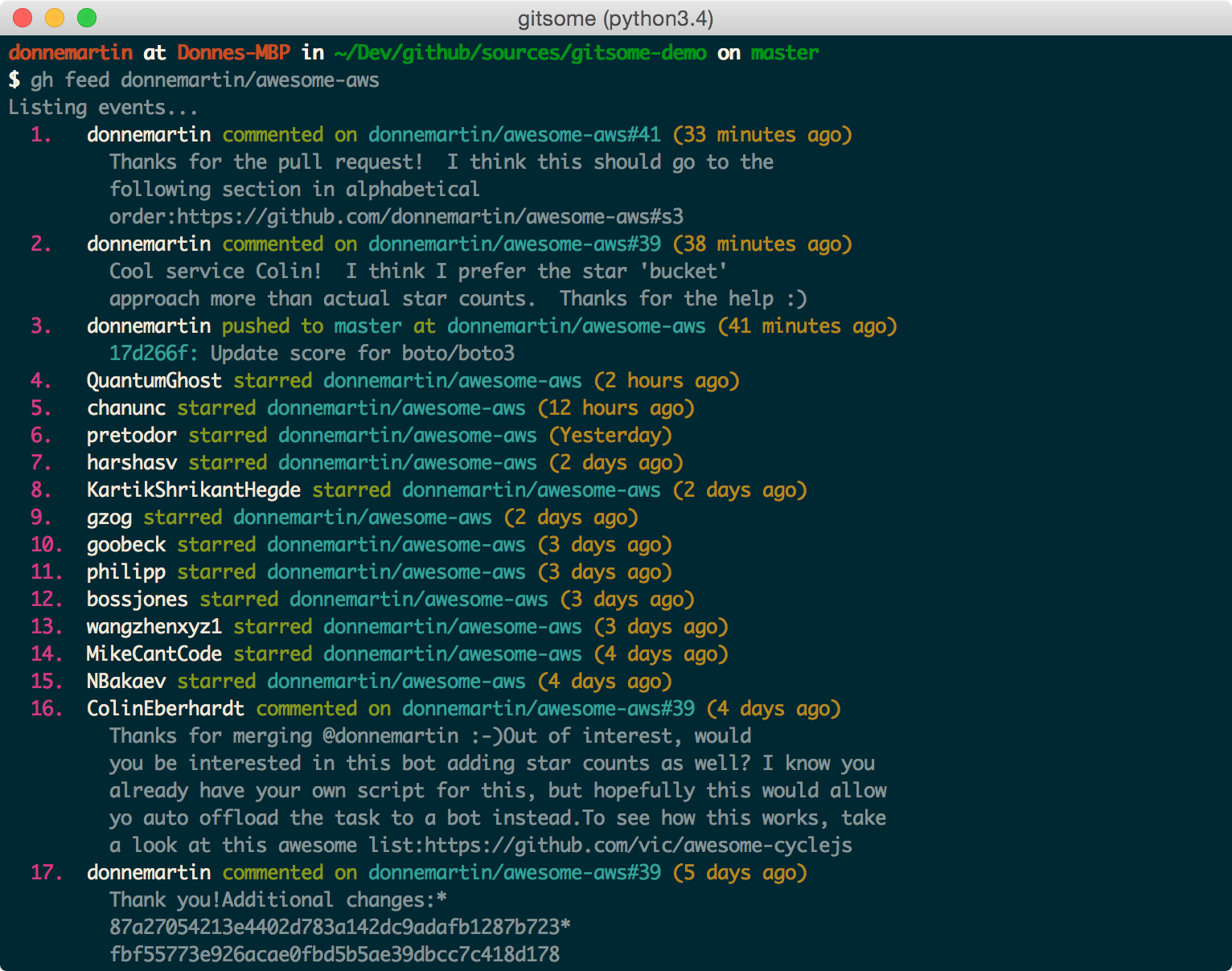
Task: Click the green zoom window button
Action: [87, 18]
